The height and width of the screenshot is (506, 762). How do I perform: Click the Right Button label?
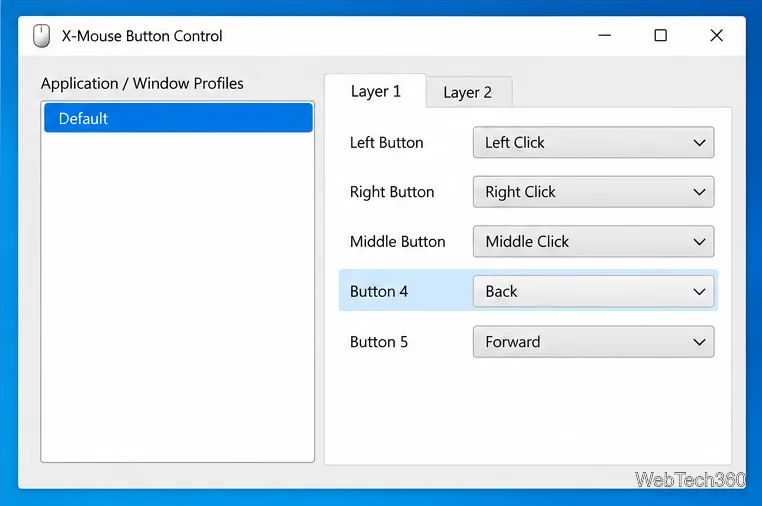392,192
